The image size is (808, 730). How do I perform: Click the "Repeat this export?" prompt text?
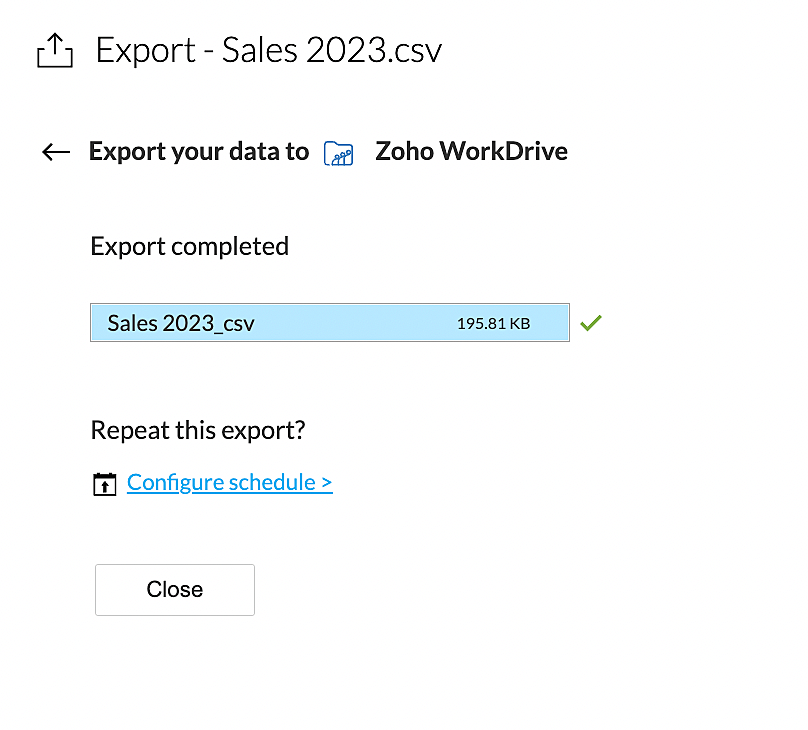coord(197,431)
